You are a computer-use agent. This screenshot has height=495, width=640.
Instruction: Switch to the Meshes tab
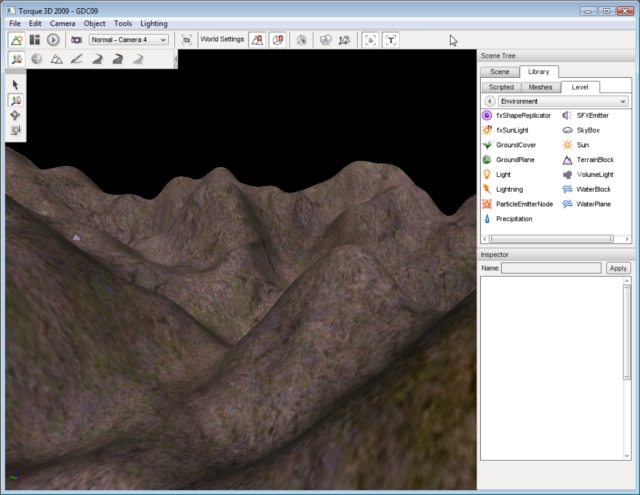click(540, 87)
